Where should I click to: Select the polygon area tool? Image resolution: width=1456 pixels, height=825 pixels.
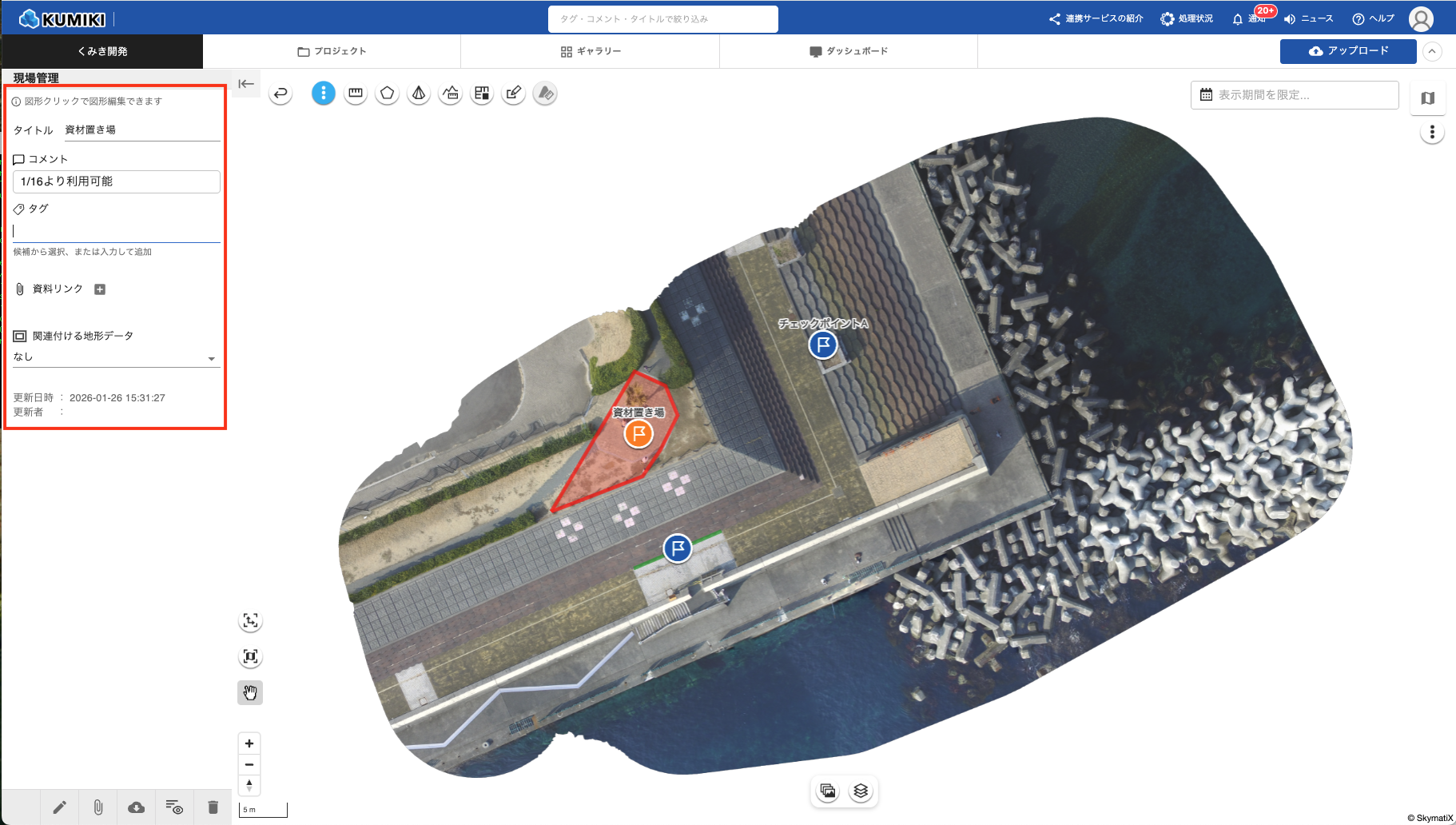388,94
